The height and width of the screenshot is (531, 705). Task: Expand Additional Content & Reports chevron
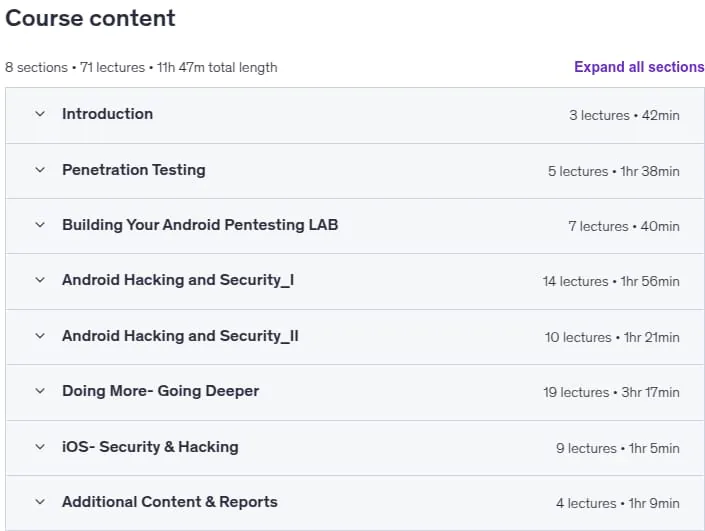pyautogui.click(x=40, y=502)
